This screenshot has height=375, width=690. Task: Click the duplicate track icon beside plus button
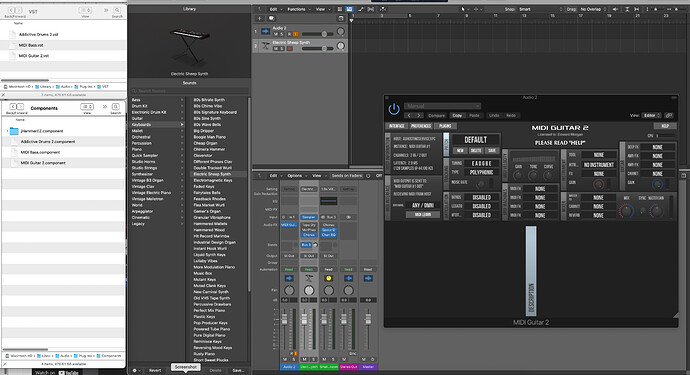(x=271, y=18)
